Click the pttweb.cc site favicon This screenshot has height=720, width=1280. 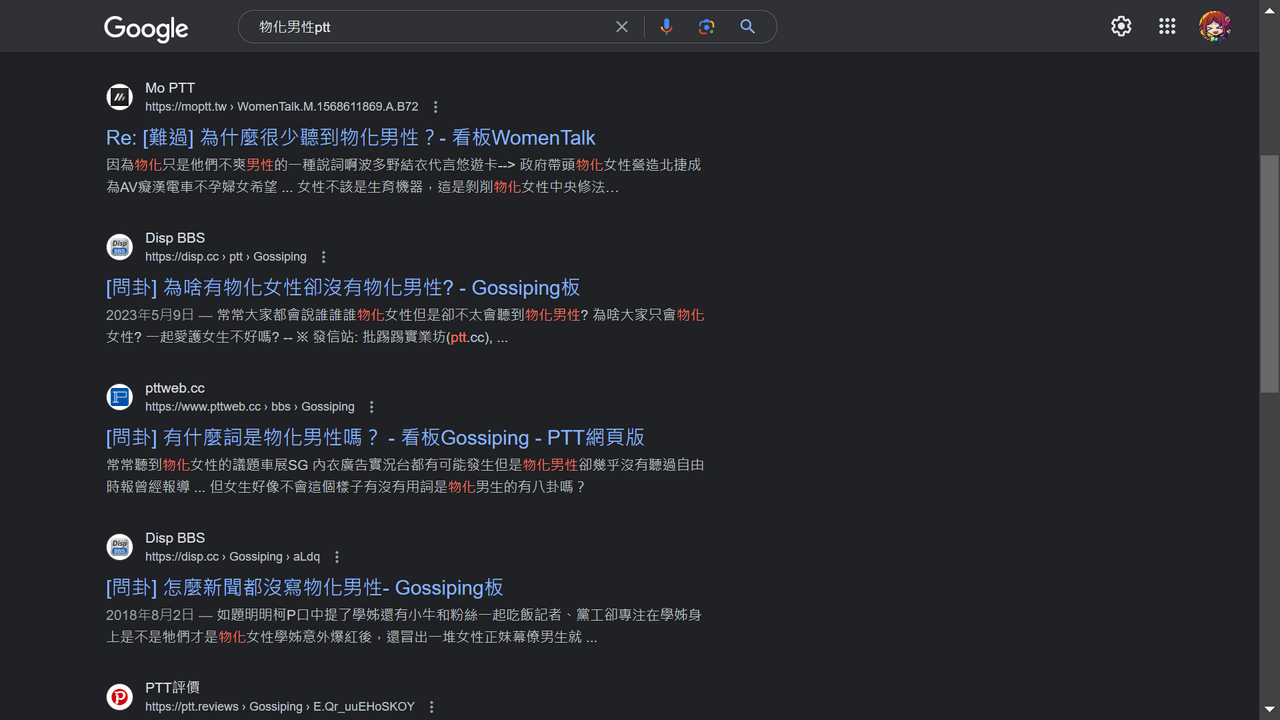[x=120, y=397]
